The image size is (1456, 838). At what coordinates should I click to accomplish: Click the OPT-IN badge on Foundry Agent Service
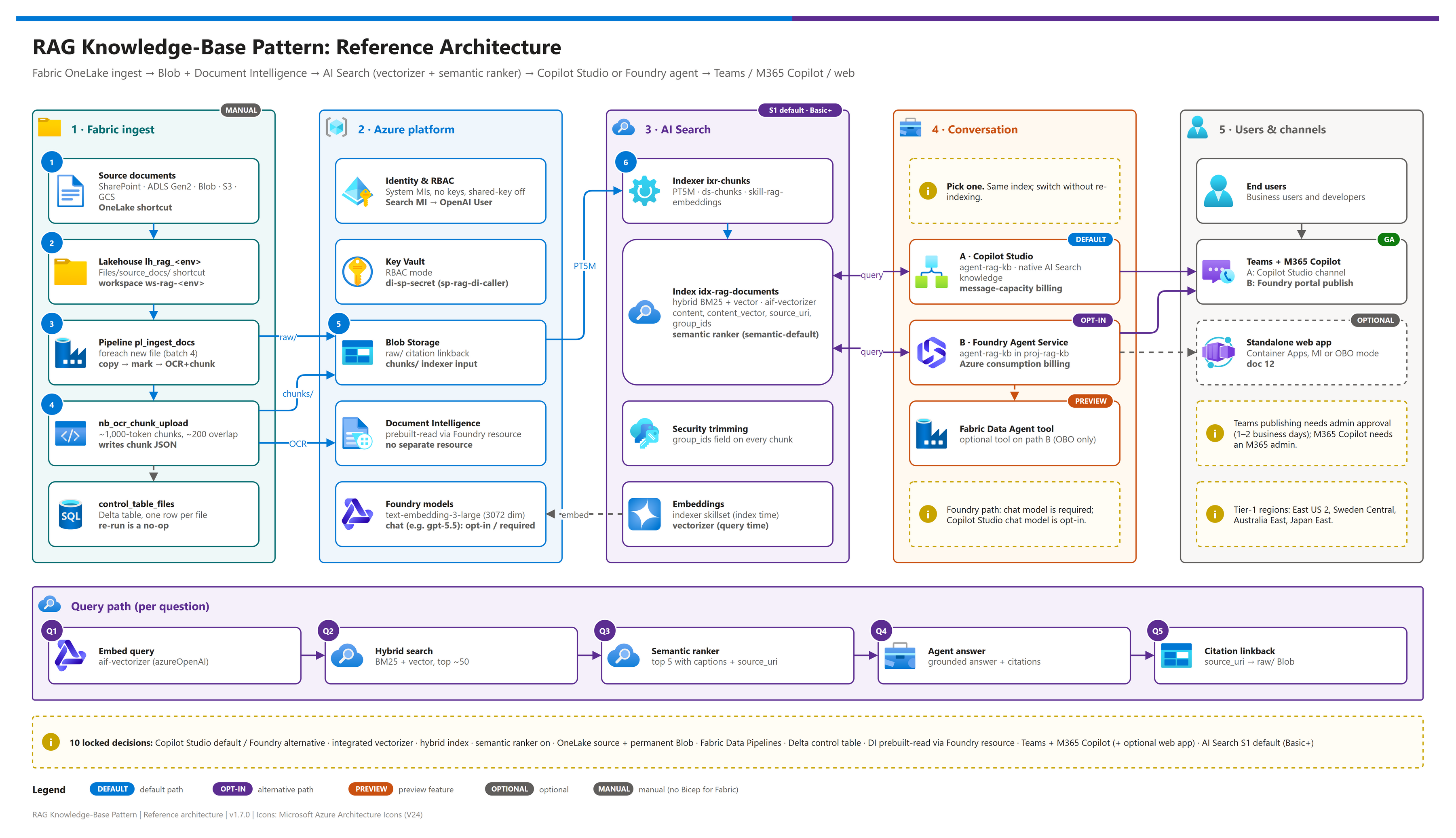coord(1093,320)
